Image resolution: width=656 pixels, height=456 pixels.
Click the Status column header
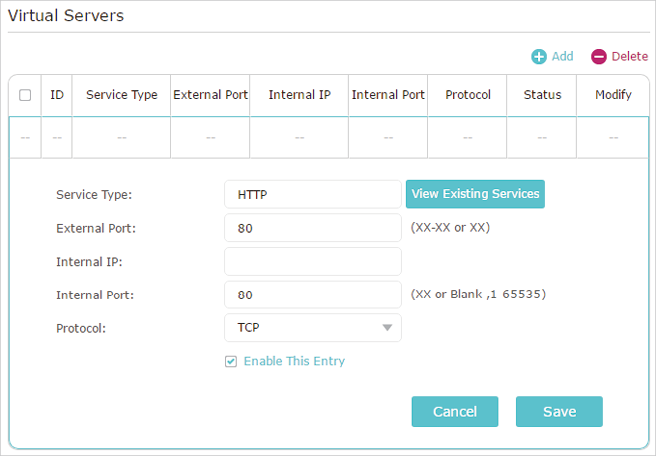point(542,95)
